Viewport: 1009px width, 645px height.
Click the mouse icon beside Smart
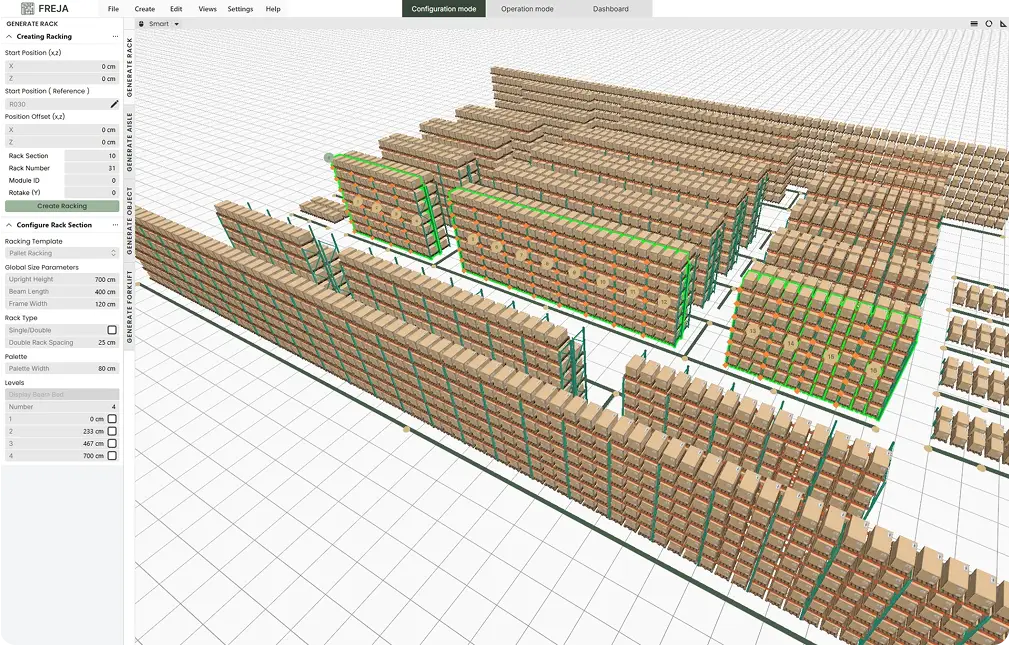coord(141,24)
